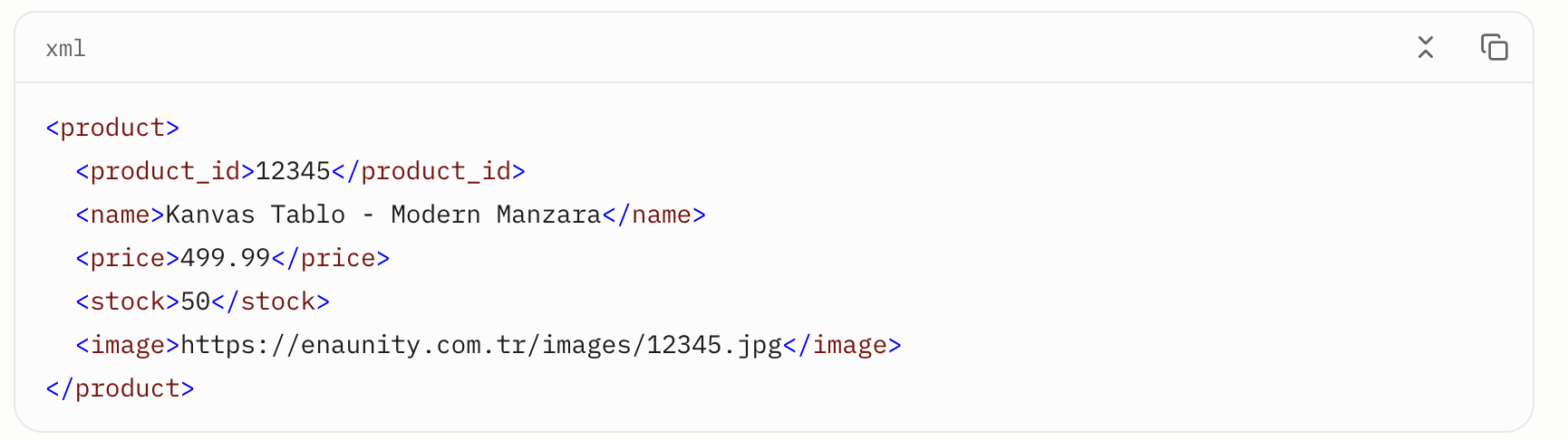The height and width of the screenshot is (440, 1568).
Task: Click the enaunity.com.tr image URL
Action: pyautogui.click(x=481, y=345)
